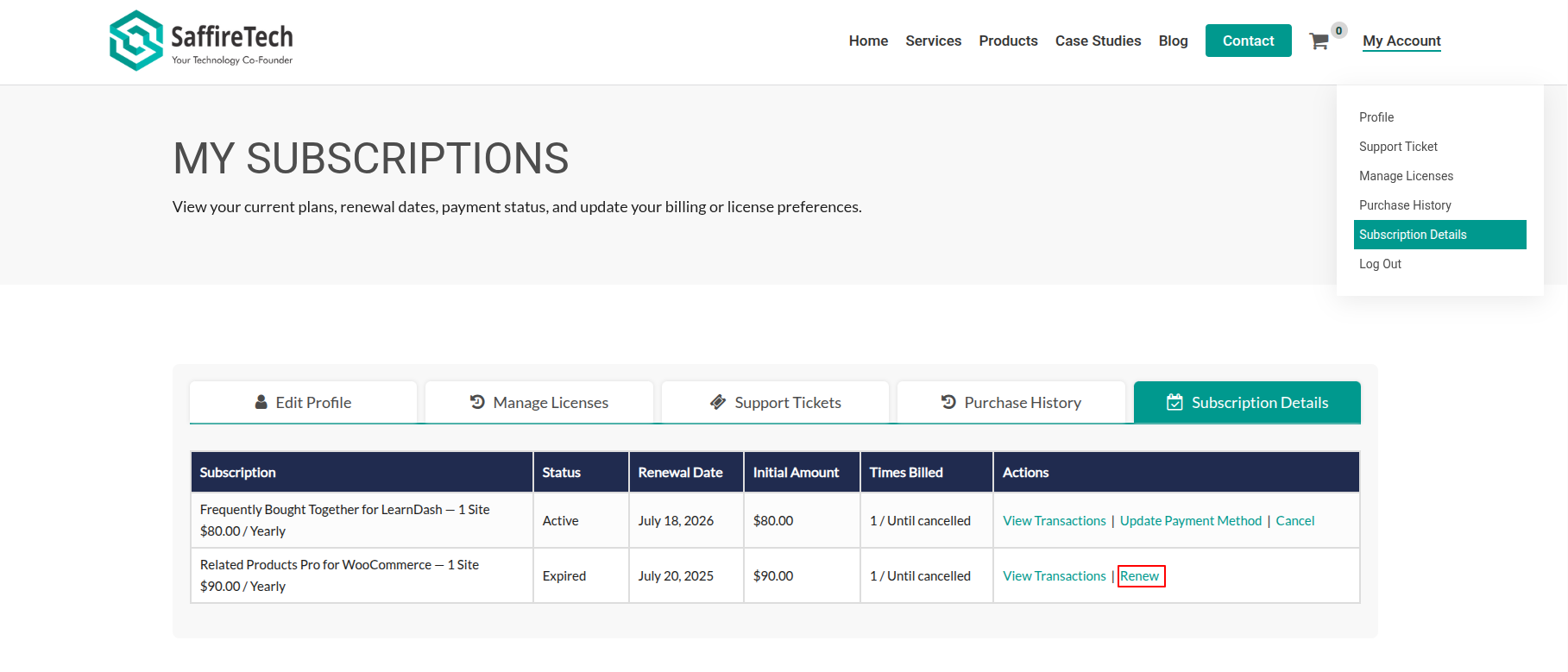1568x672 pixels.
Task: View transactions for the active subscription
Action: coord(1054,521)
